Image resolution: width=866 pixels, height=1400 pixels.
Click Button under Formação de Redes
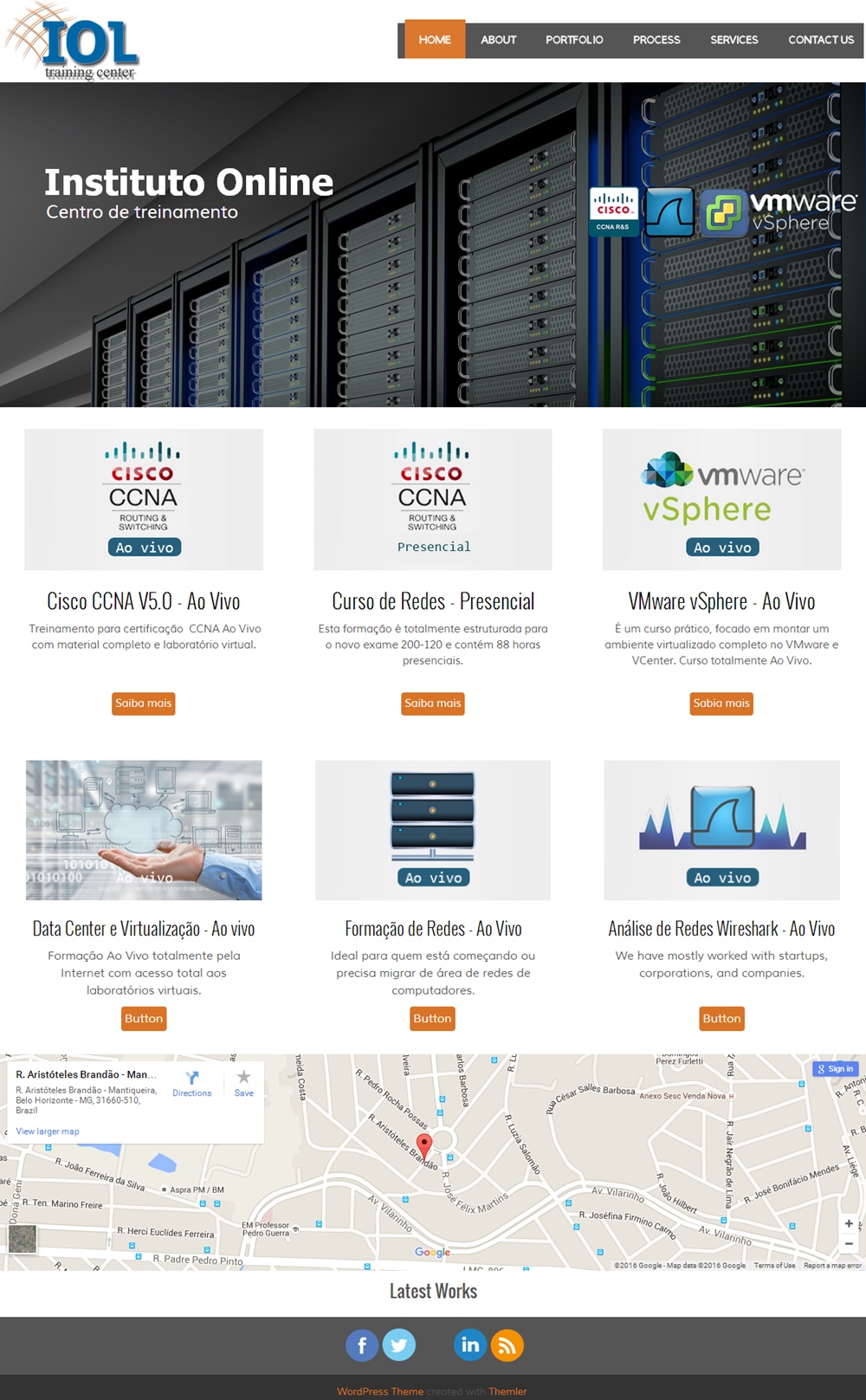[433, 1019]
